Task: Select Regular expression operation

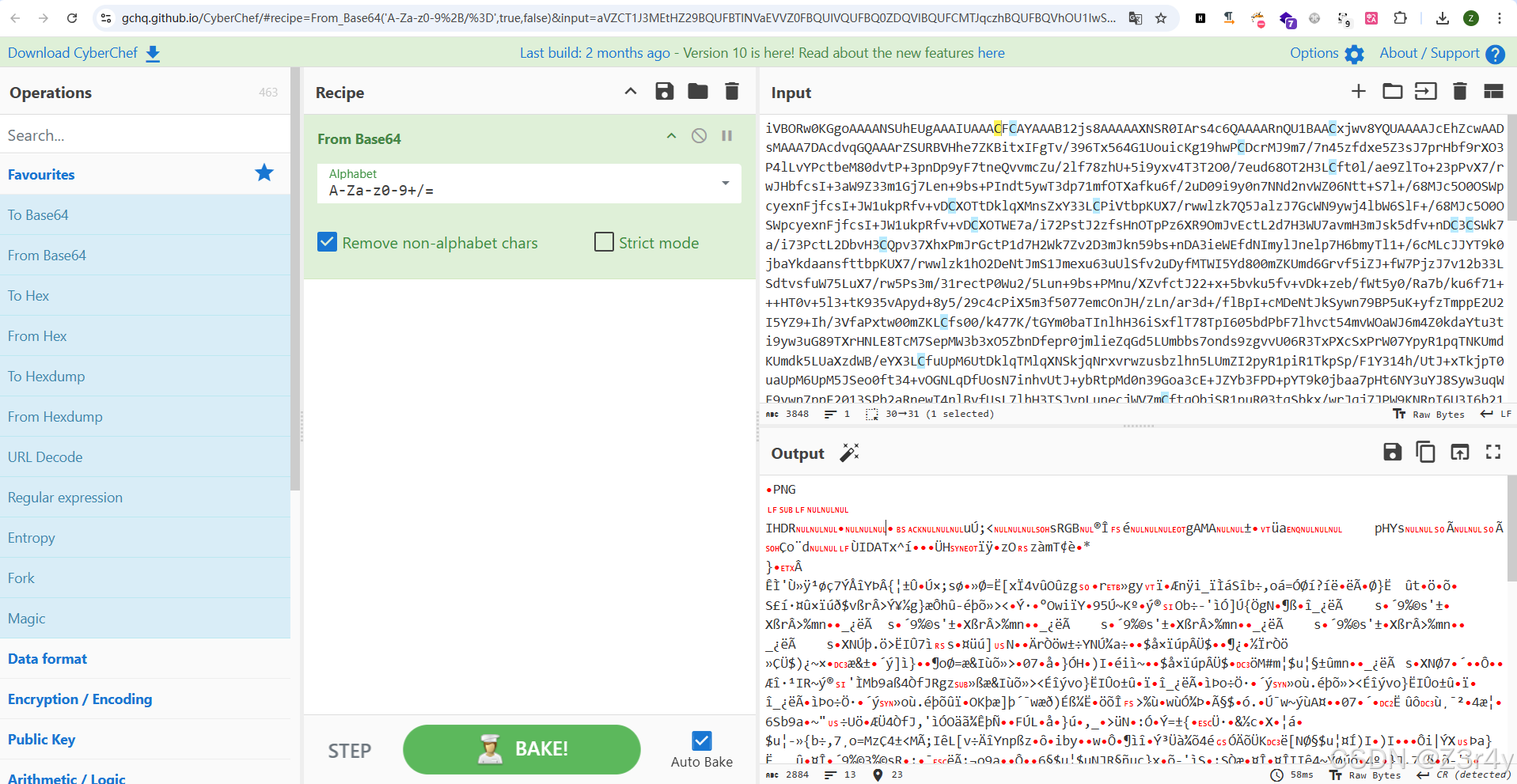Action: tap(145, 497)
